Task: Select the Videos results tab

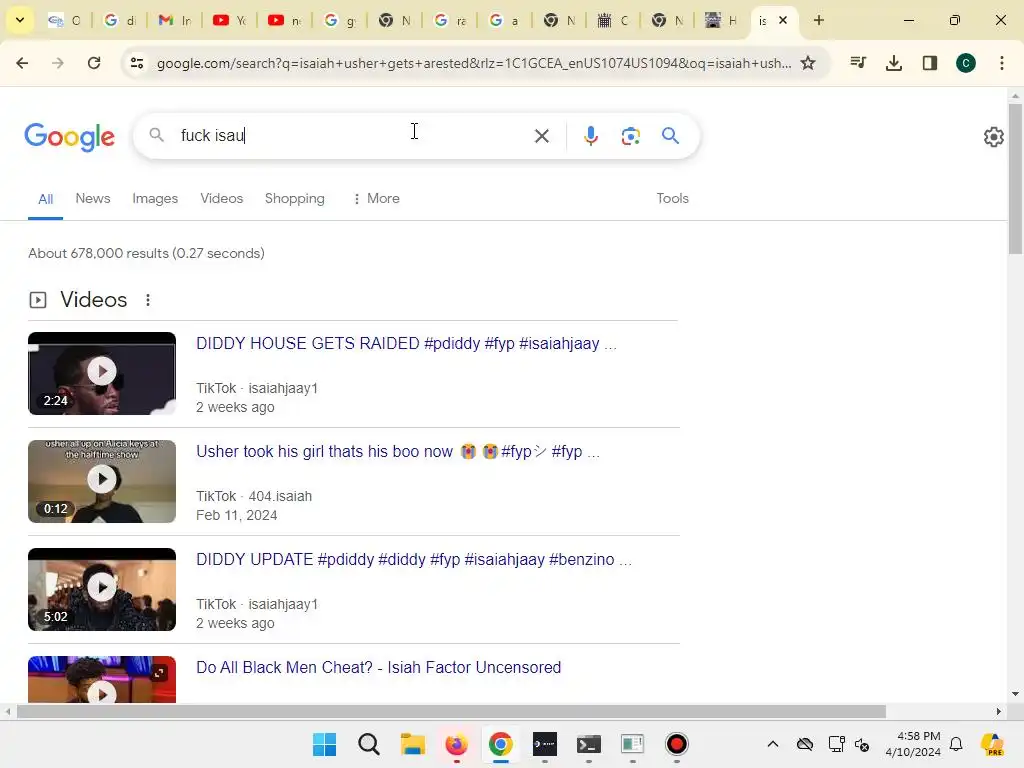Action: pos(221,199)
